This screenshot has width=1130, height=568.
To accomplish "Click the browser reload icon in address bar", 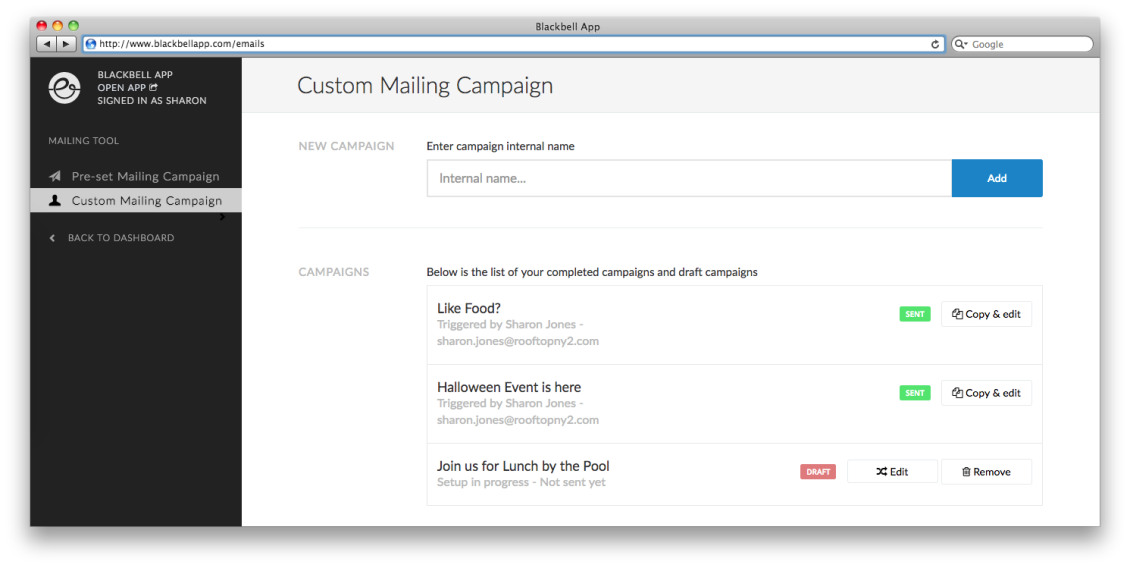I will tap(935, 44).
